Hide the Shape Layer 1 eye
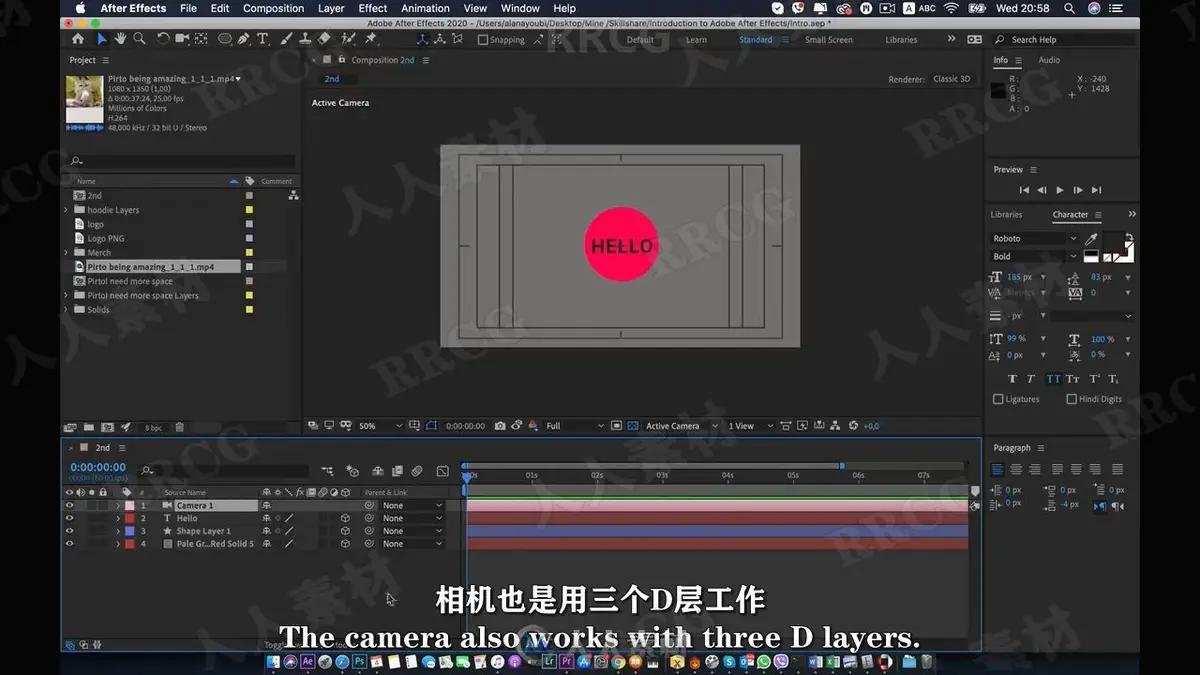This screenshot has width=1200, height=675. click(x=69, y=531)
